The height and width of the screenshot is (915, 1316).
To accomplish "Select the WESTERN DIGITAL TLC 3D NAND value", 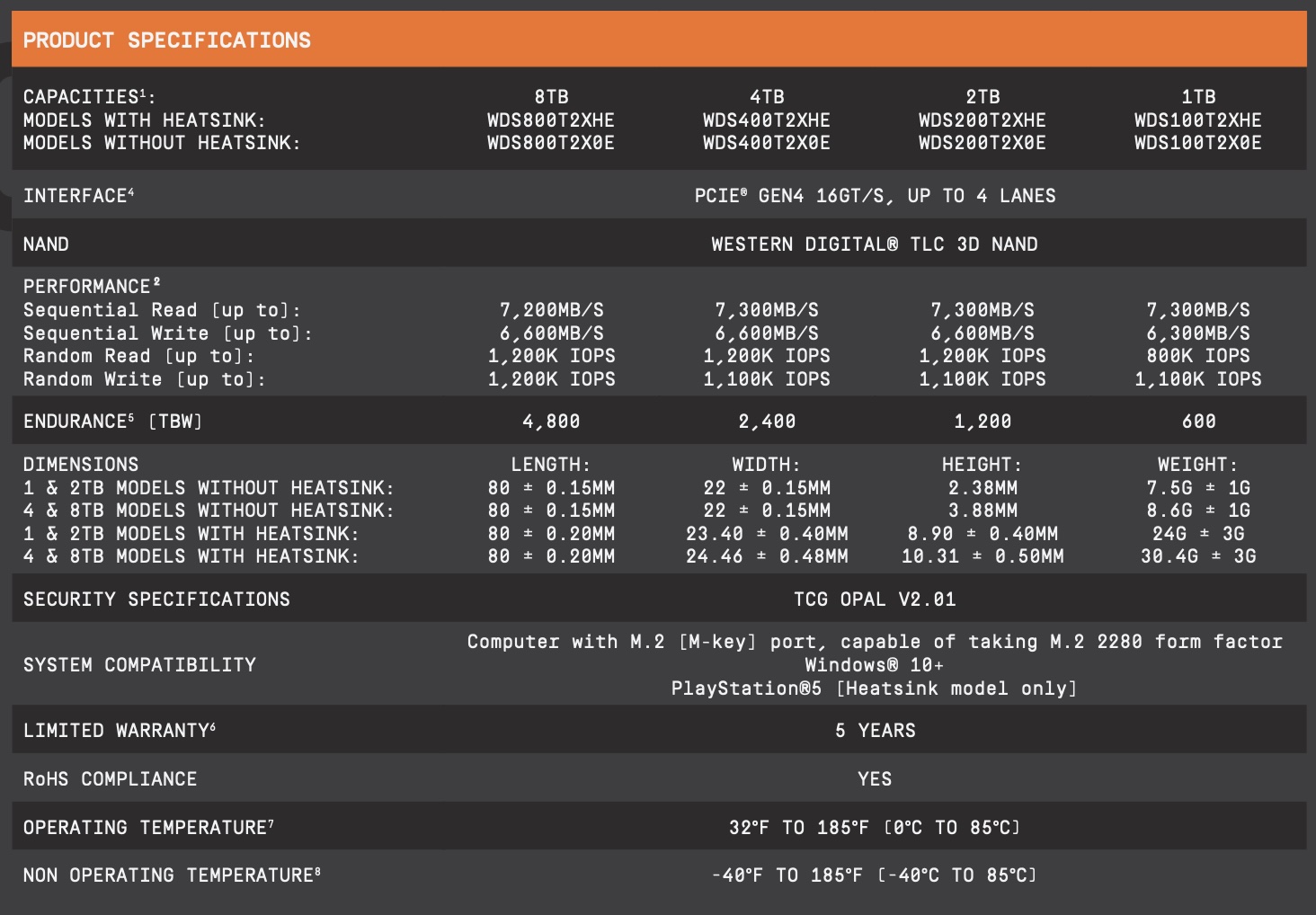I will tap(875, 244).
